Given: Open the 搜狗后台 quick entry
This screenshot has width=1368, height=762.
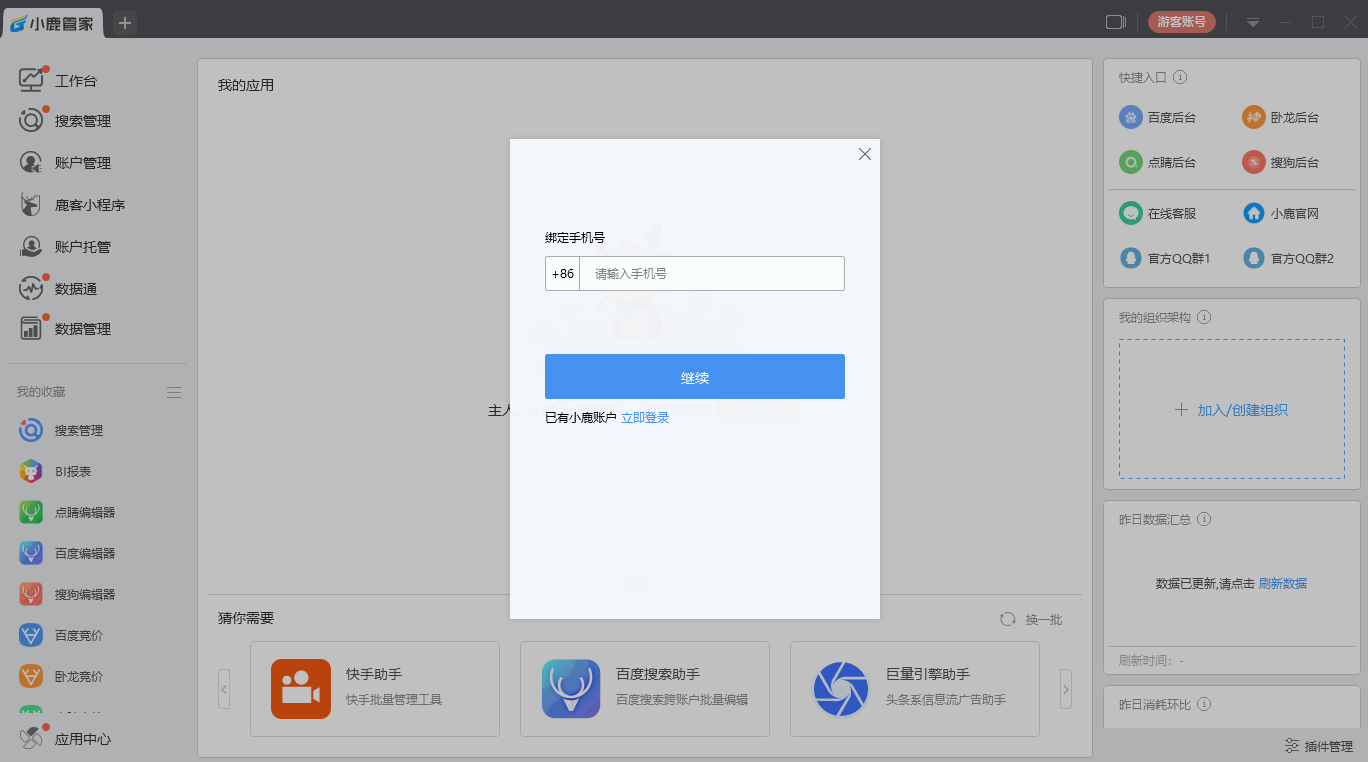Looking at the screenshot, I should point(1281,162).
